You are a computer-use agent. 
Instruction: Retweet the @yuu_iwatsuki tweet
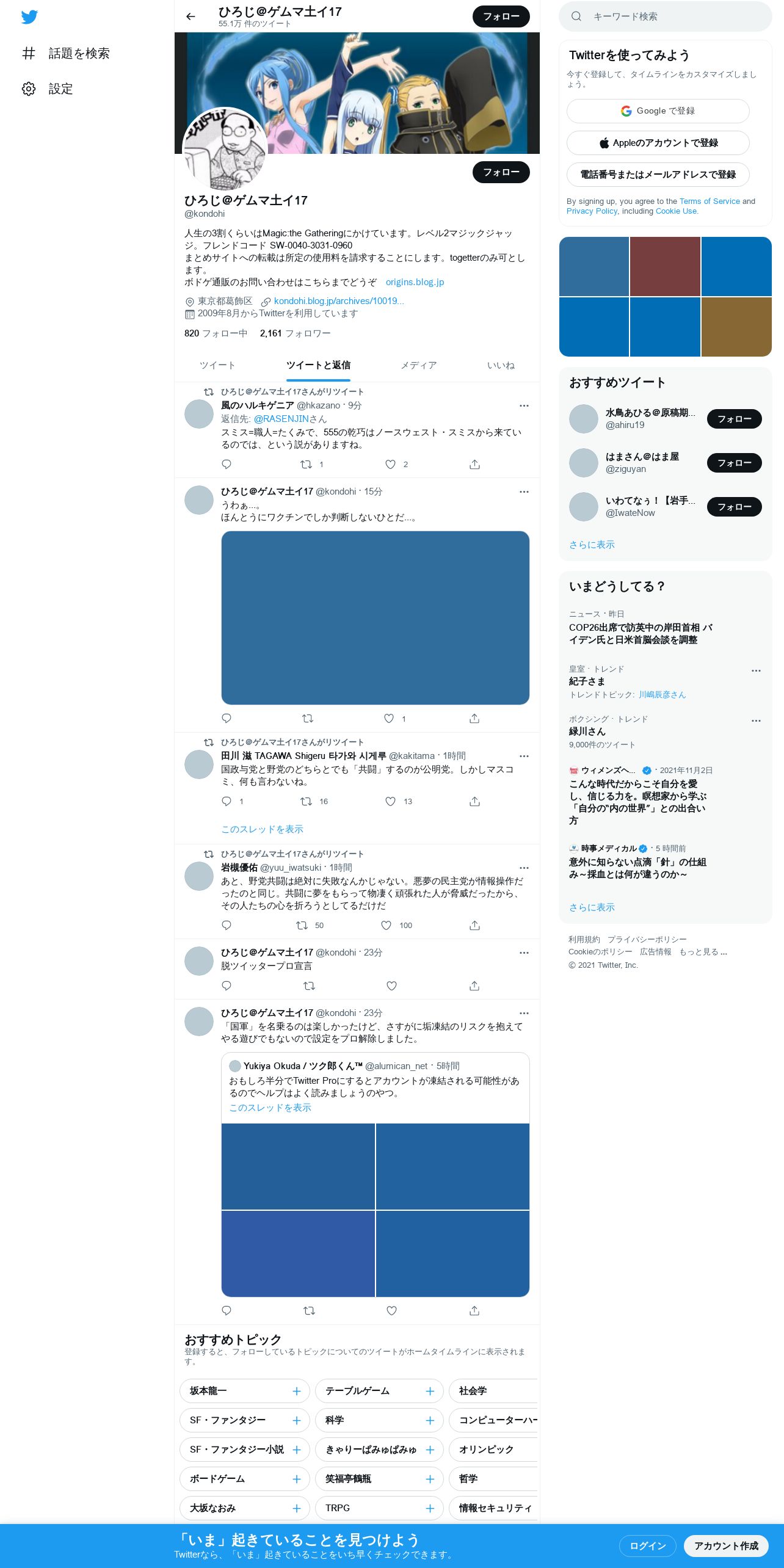click(302, 925)
